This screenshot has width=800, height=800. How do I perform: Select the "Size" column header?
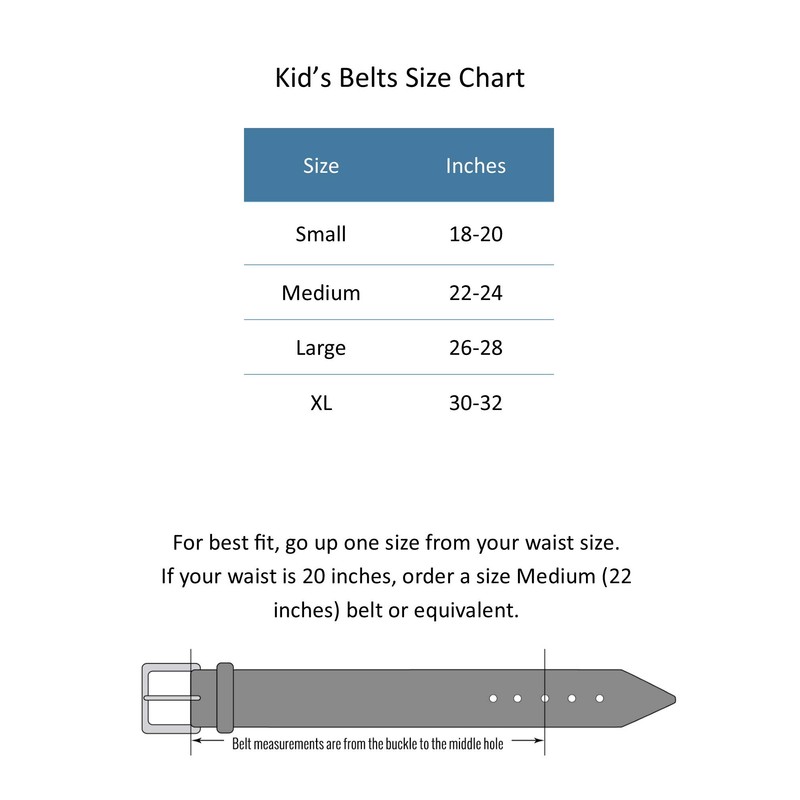coord(321,166)
